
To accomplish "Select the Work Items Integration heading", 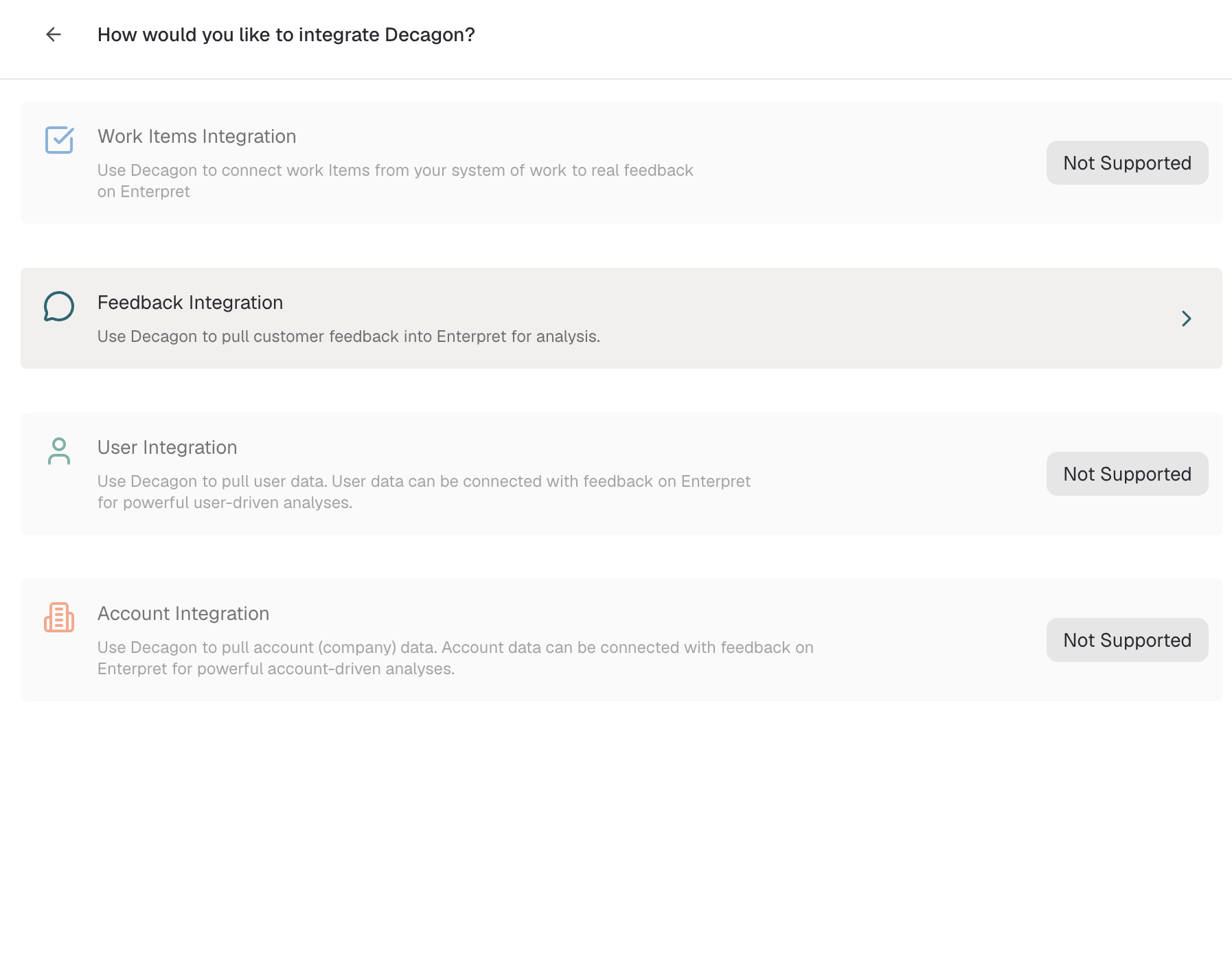I will point(197,137).
